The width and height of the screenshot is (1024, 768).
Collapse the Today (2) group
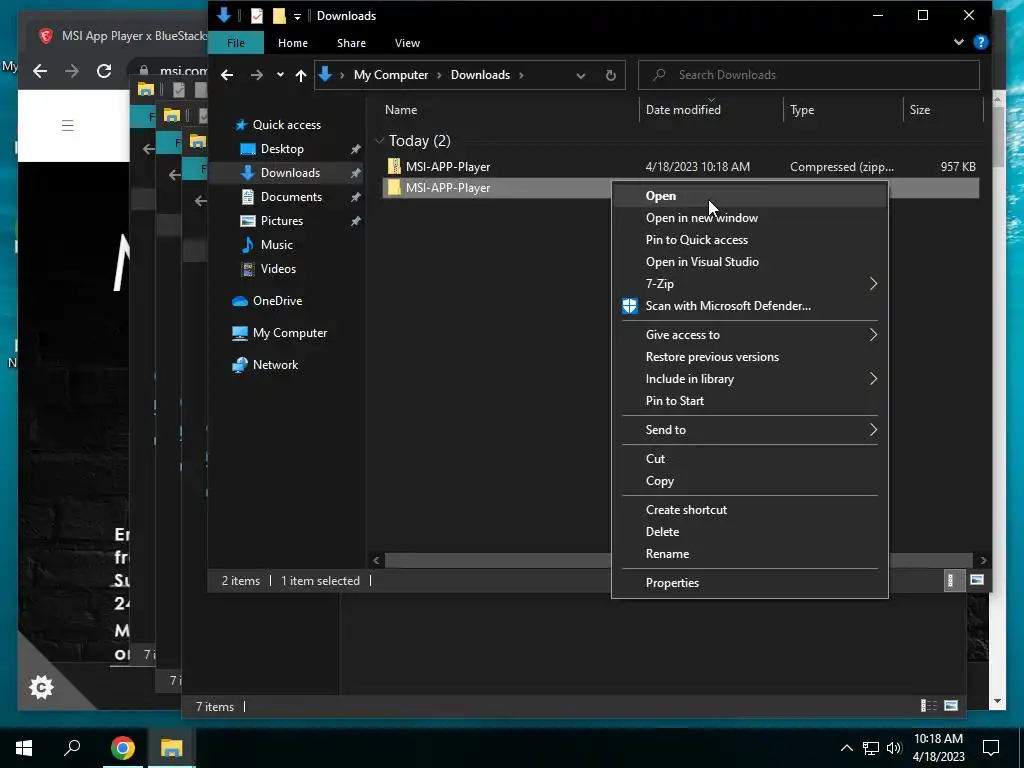click(379, 141)
